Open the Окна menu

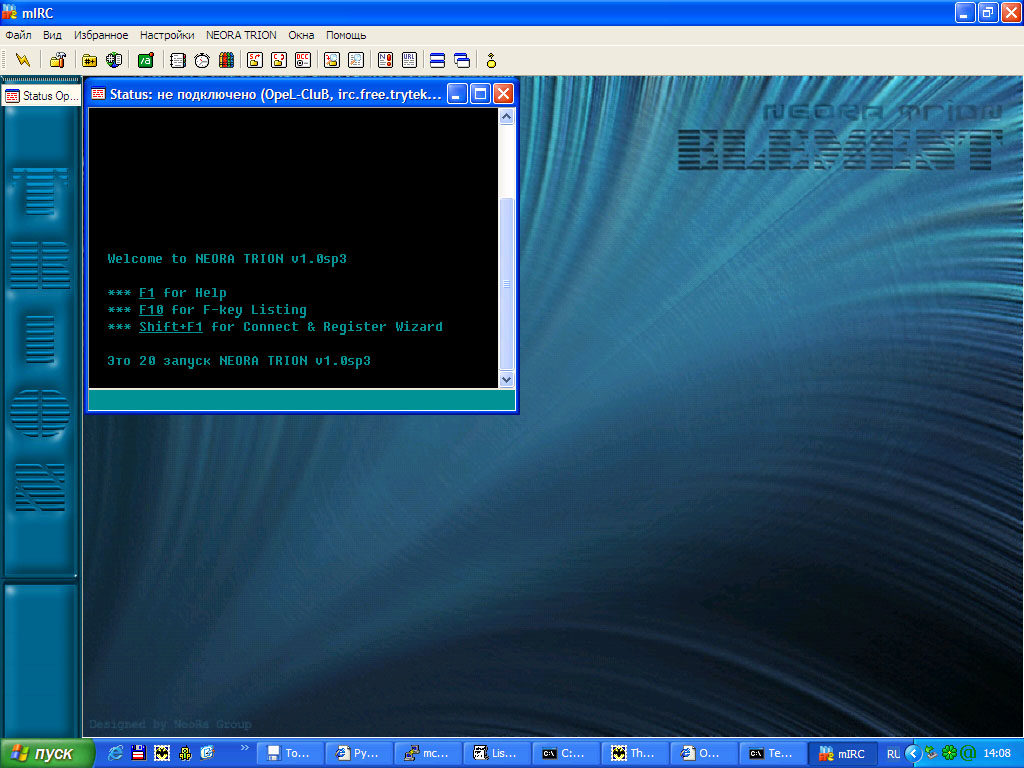(x=301, y=35)
